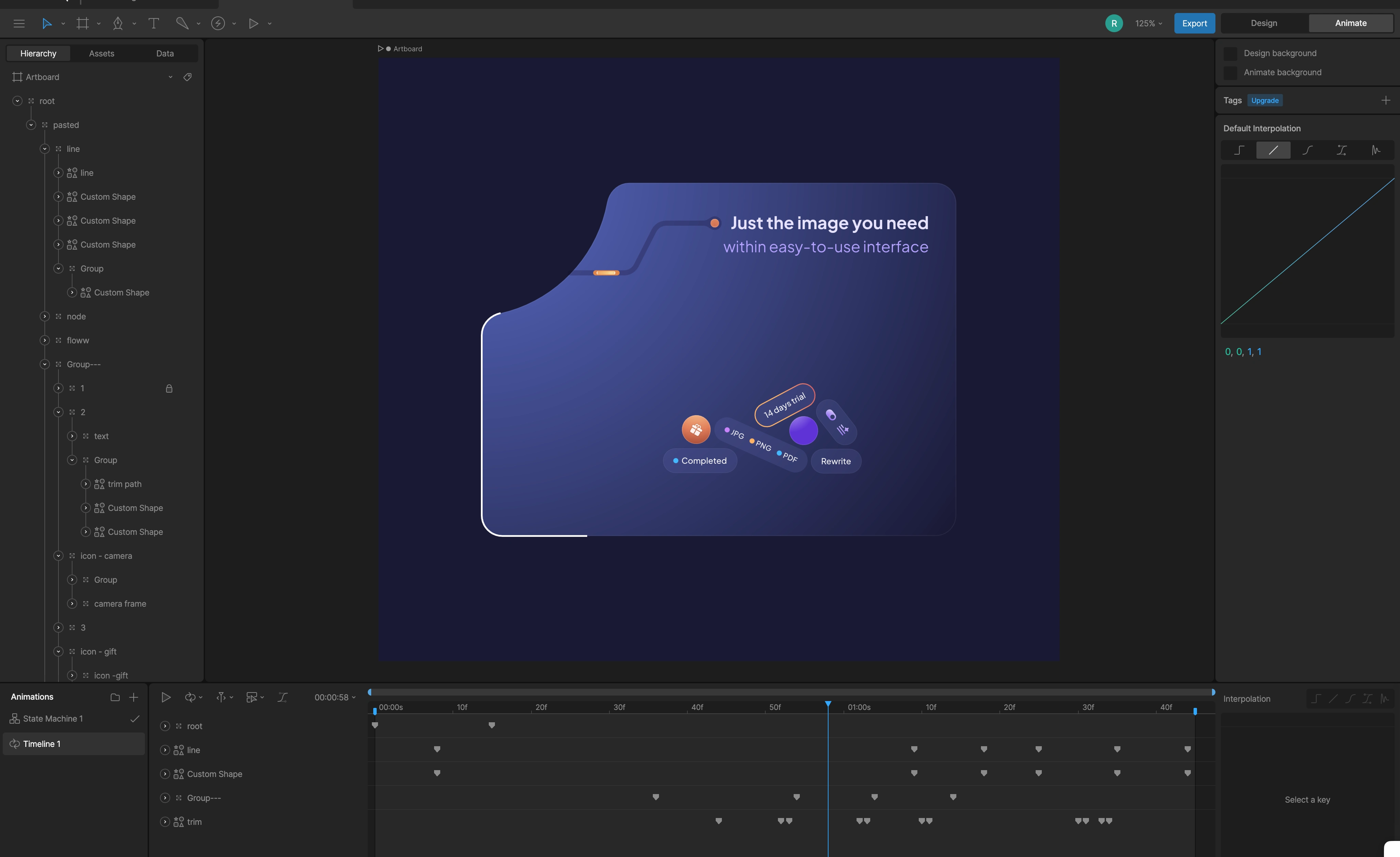Select Cubic default interpolation
Screen dimensions: 1400x857
(1307, 150)
